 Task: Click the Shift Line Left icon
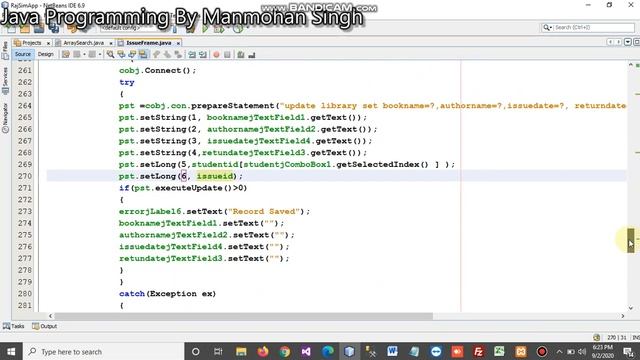(192, 54)
